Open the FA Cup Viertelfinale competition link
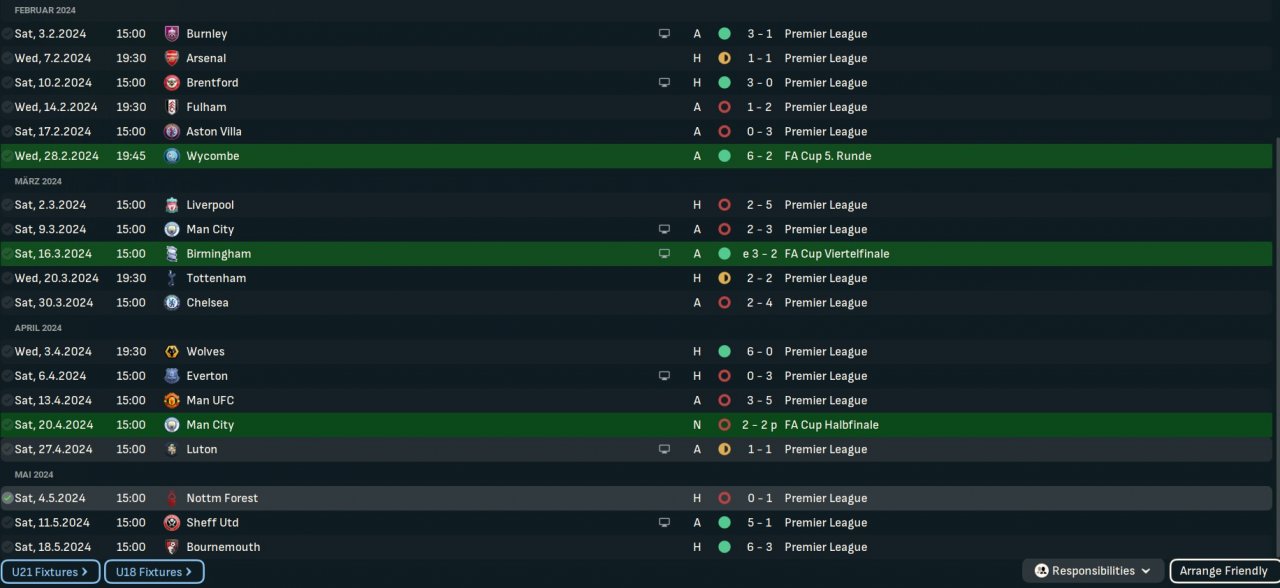Screen dimensions: 1280x588 (836, 254)
